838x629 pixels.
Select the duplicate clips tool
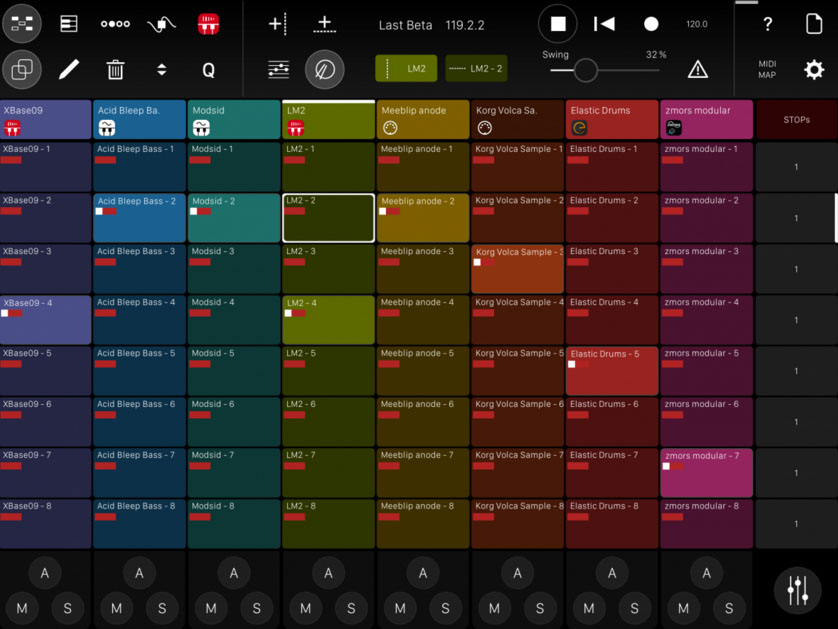[22, 69]
